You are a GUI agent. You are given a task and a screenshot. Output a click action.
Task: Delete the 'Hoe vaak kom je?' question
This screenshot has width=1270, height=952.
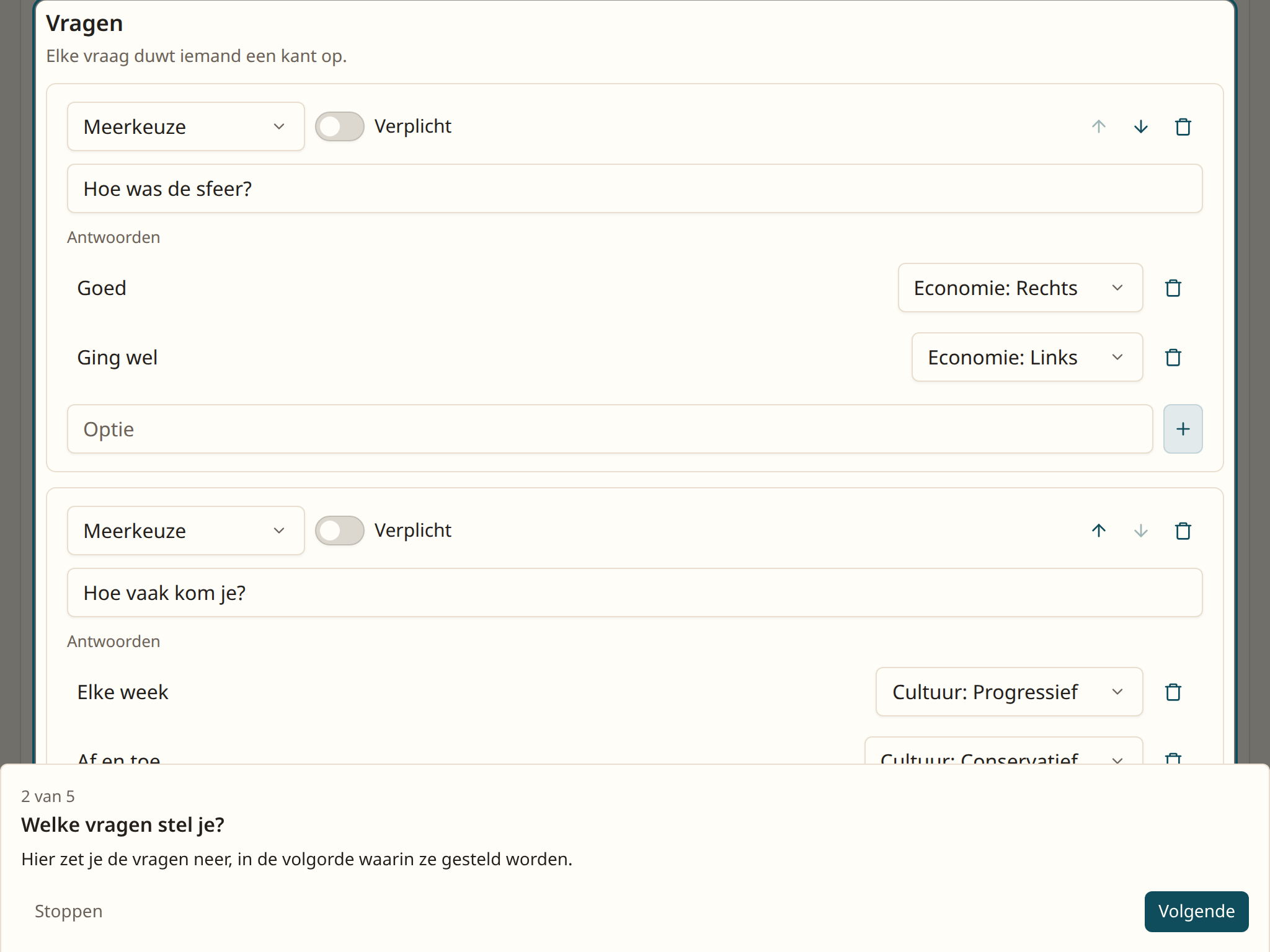pos(1183,531)
